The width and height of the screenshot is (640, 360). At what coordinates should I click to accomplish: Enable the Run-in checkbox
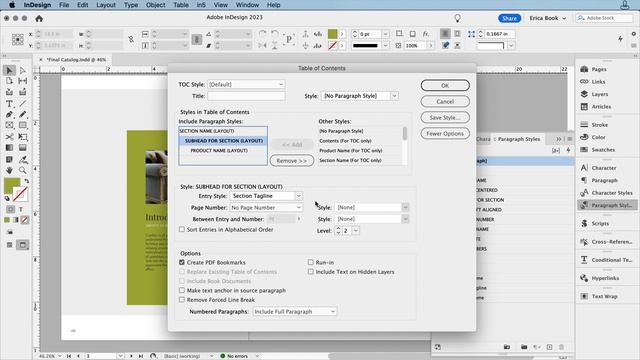(x=311, y=262)
